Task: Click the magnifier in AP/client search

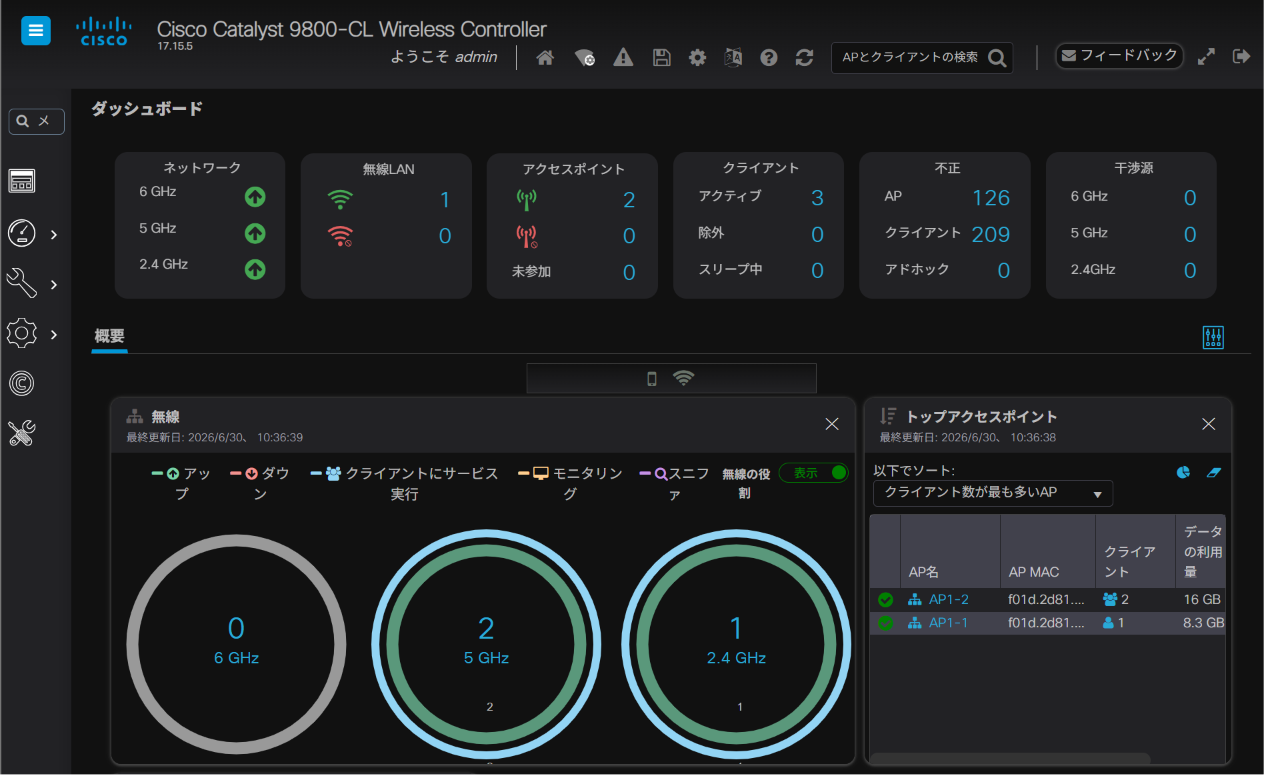Action: (997, 58)
